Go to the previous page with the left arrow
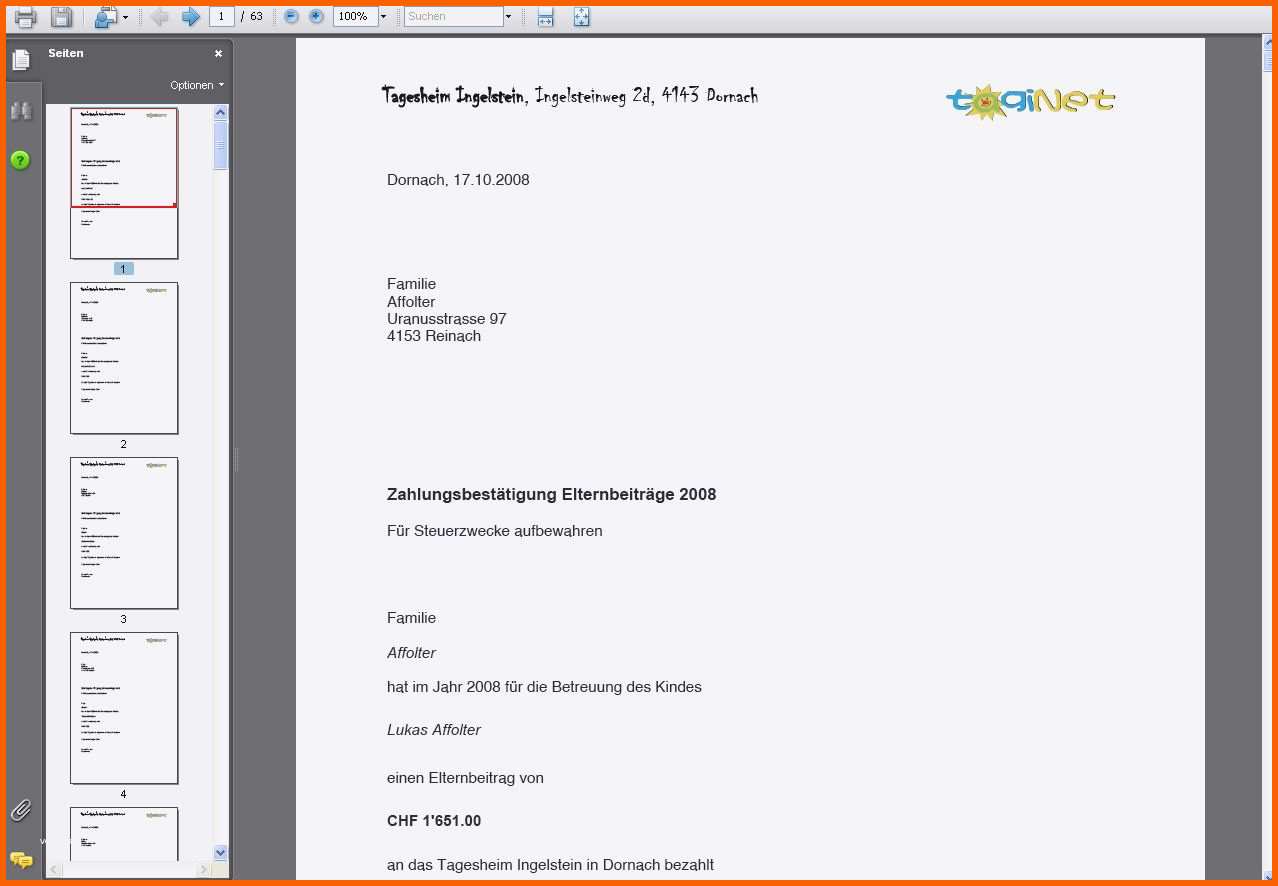This screenshot has height=886, width=1278. pos(159,17)
